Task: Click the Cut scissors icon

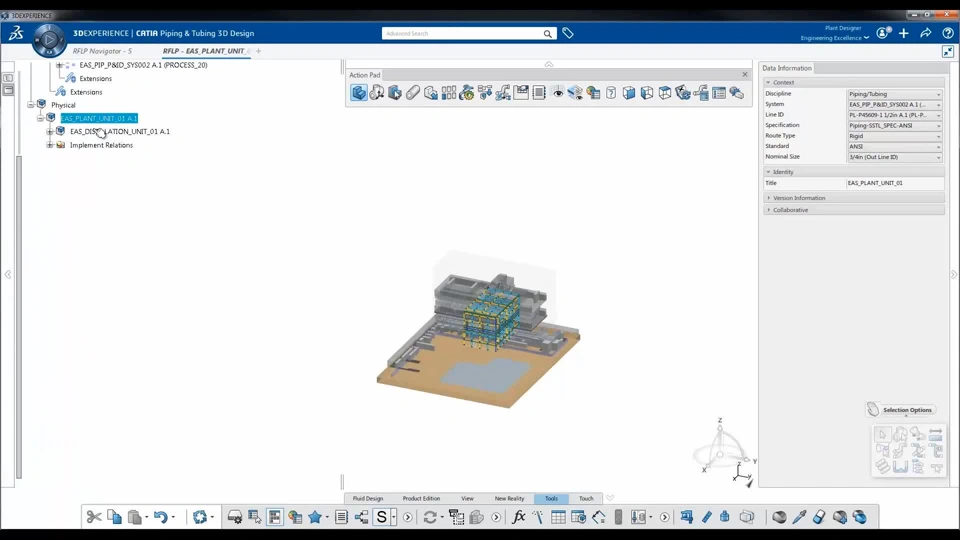Action: coord(94,517)
